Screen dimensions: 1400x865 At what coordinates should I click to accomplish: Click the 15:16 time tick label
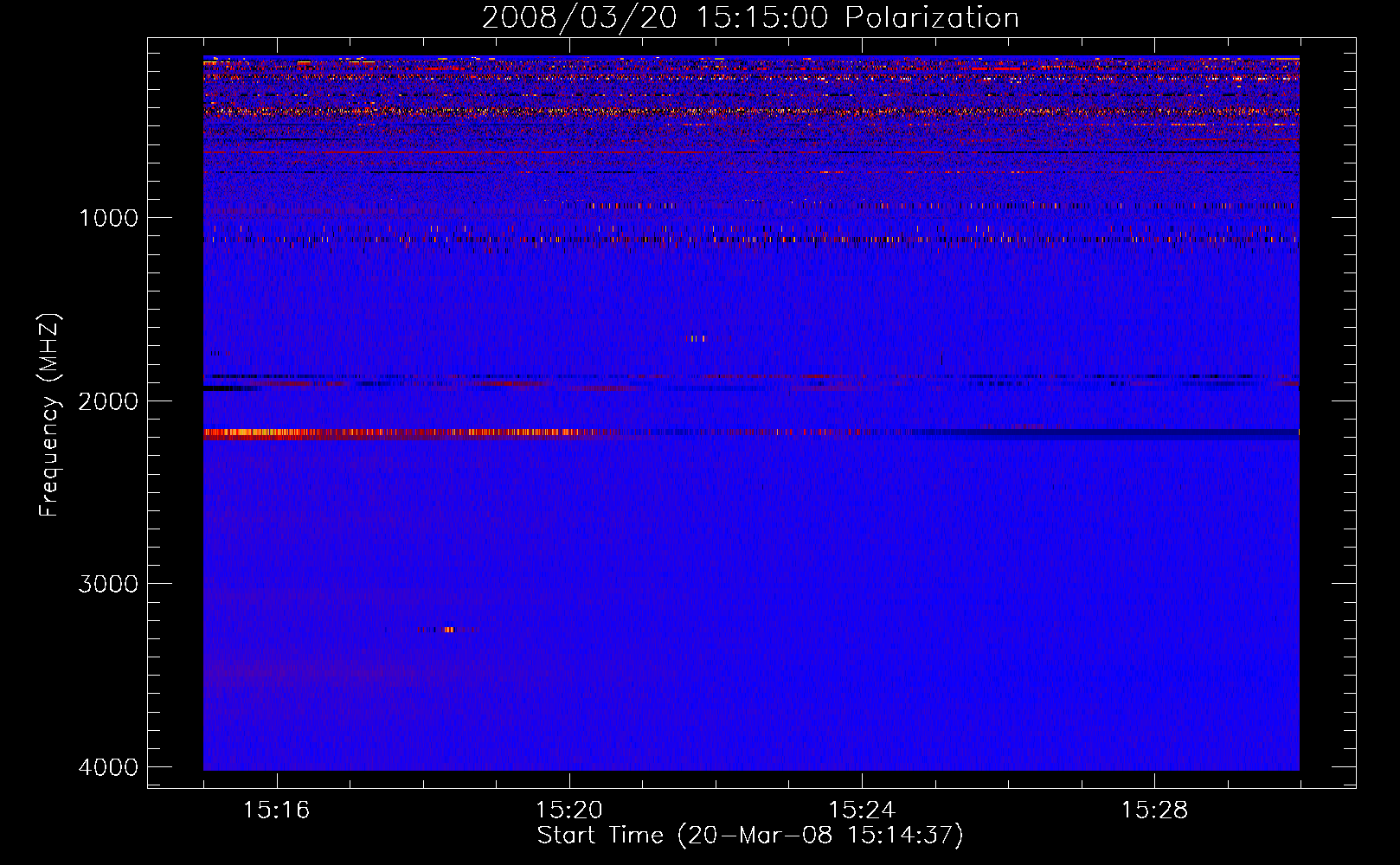pos(276,811)
